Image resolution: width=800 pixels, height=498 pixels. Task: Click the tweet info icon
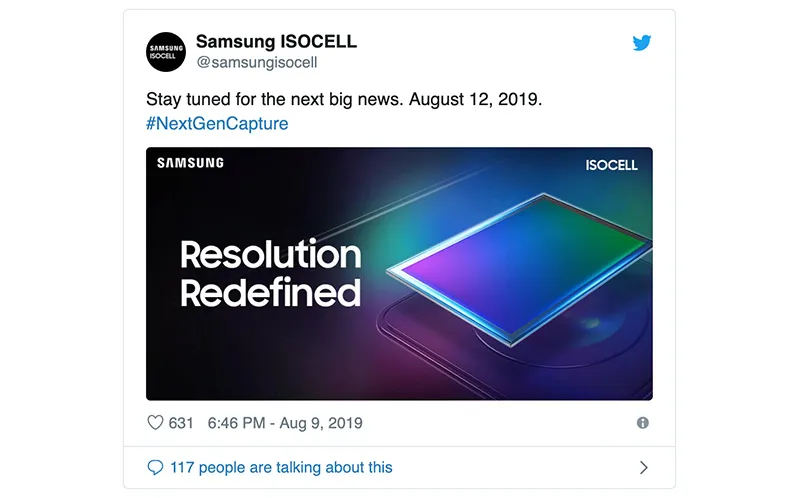[643, 423]
